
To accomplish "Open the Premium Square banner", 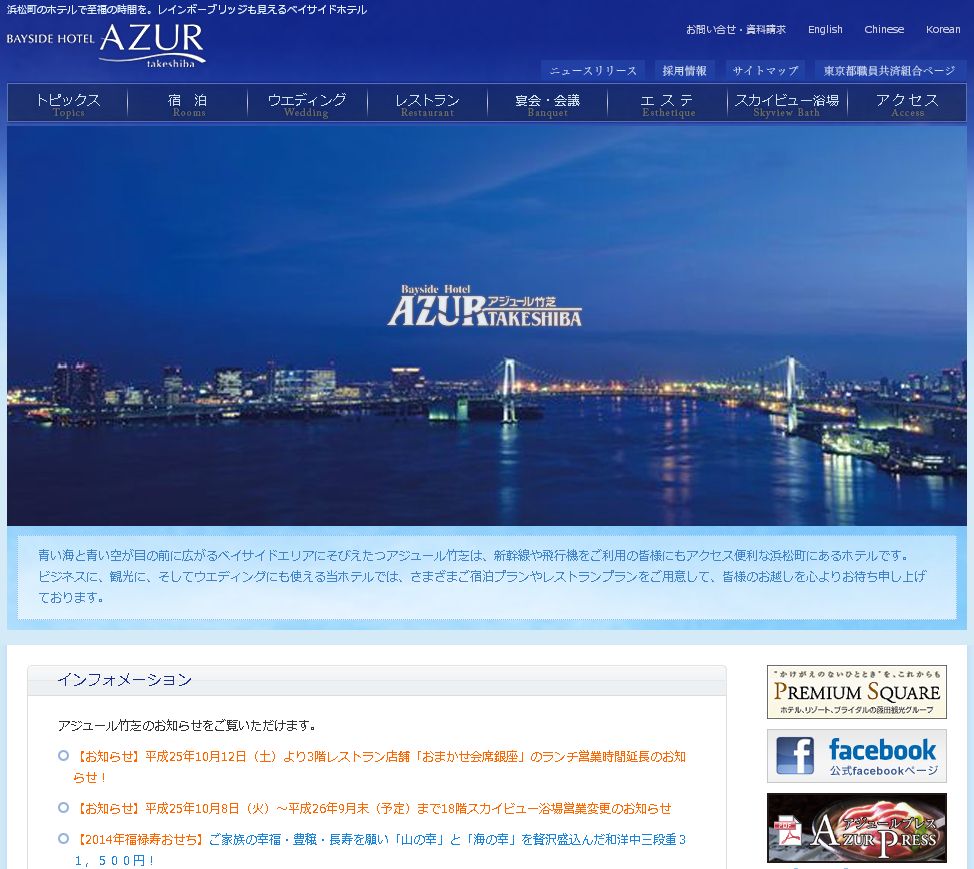I will click(857, 691).
